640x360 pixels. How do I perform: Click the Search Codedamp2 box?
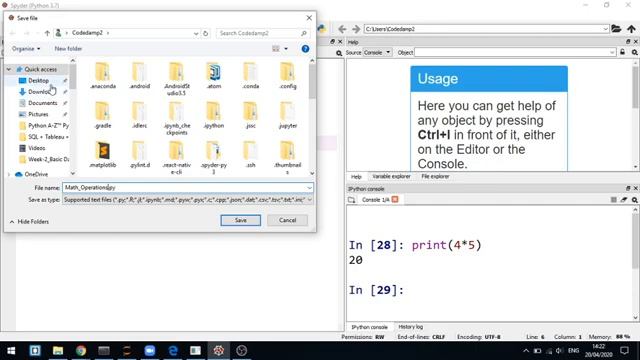click(263, 33)
